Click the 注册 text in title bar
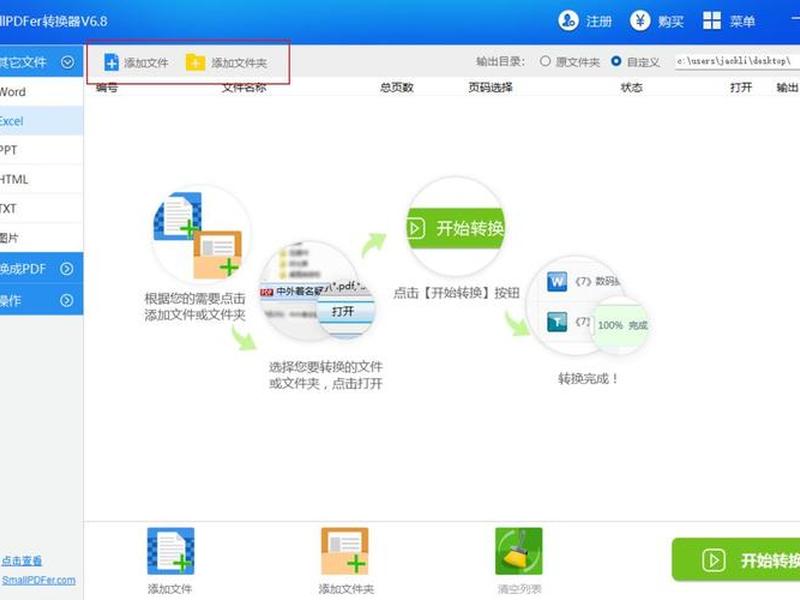800x600 pixels. coord(598,21)
